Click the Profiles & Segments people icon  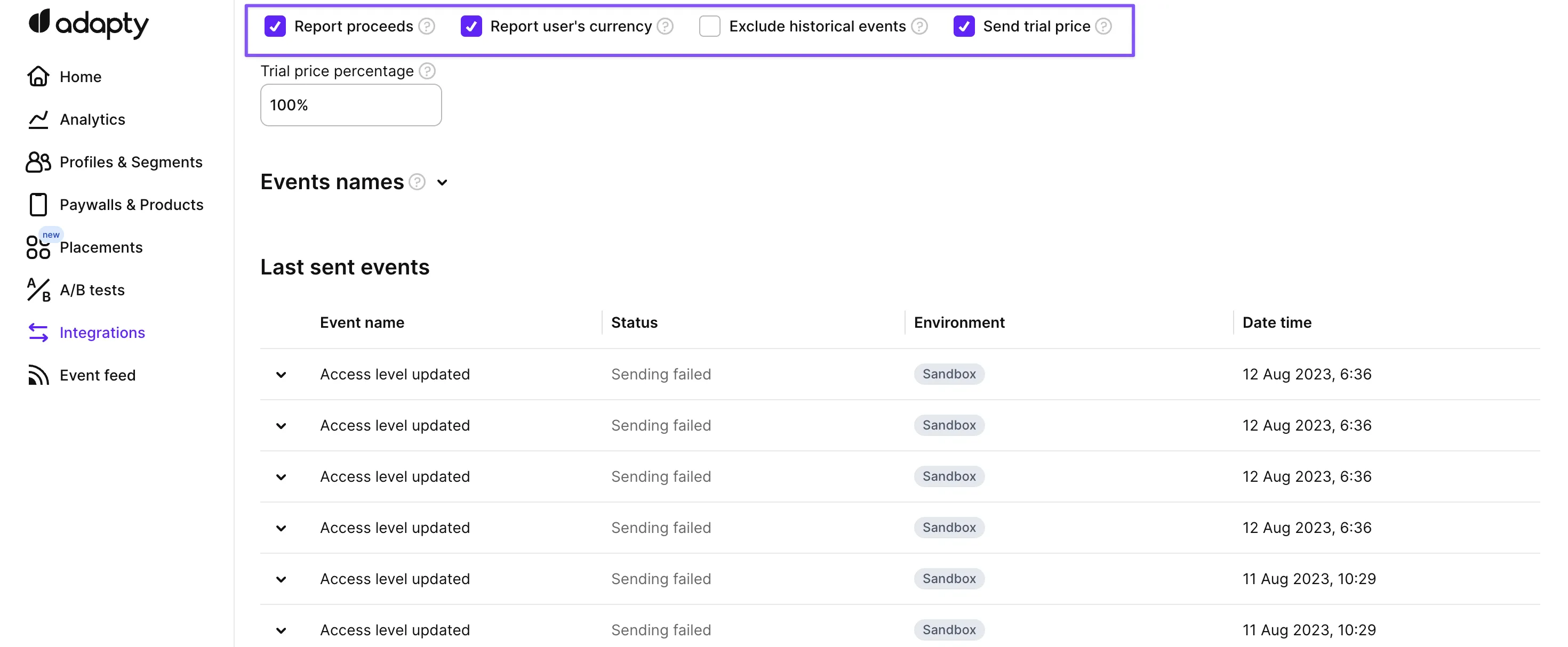tap(38, 162)
